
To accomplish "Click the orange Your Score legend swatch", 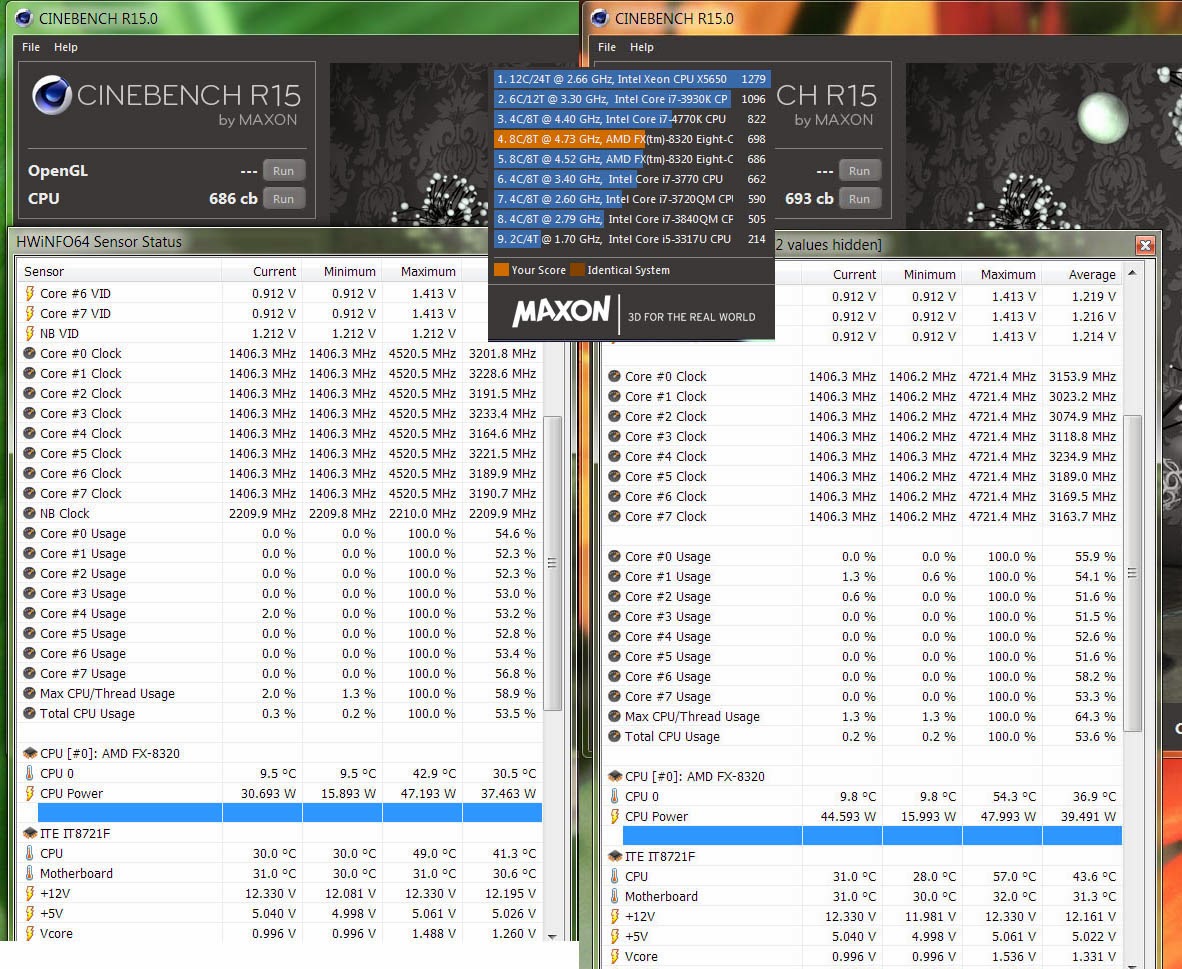I will (x=501, y=270).
